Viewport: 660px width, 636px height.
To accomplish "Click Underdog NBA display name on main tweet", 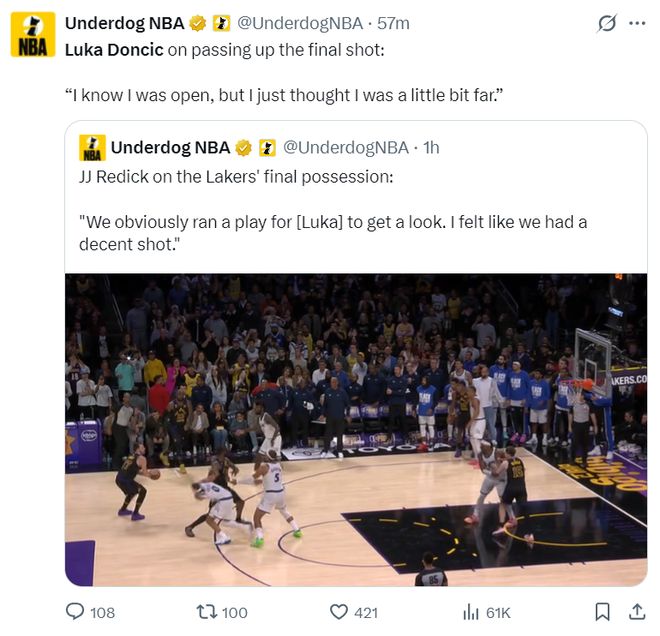I will (124, 24).
